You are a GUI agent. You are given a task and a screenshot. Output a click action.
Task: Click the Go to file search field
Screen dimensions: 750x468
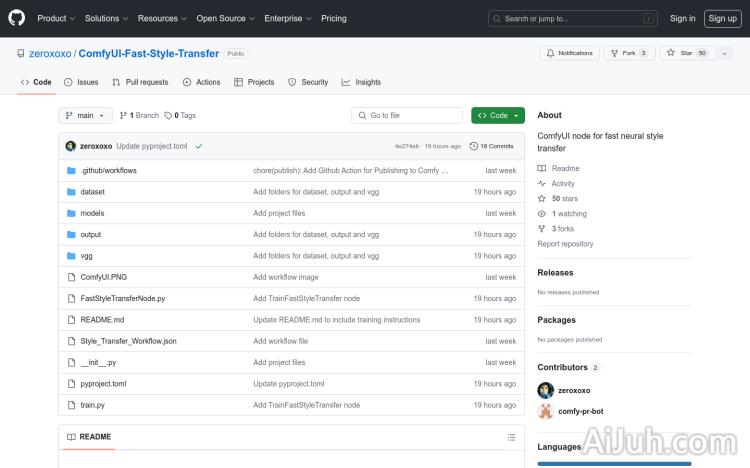click(407, 115)
